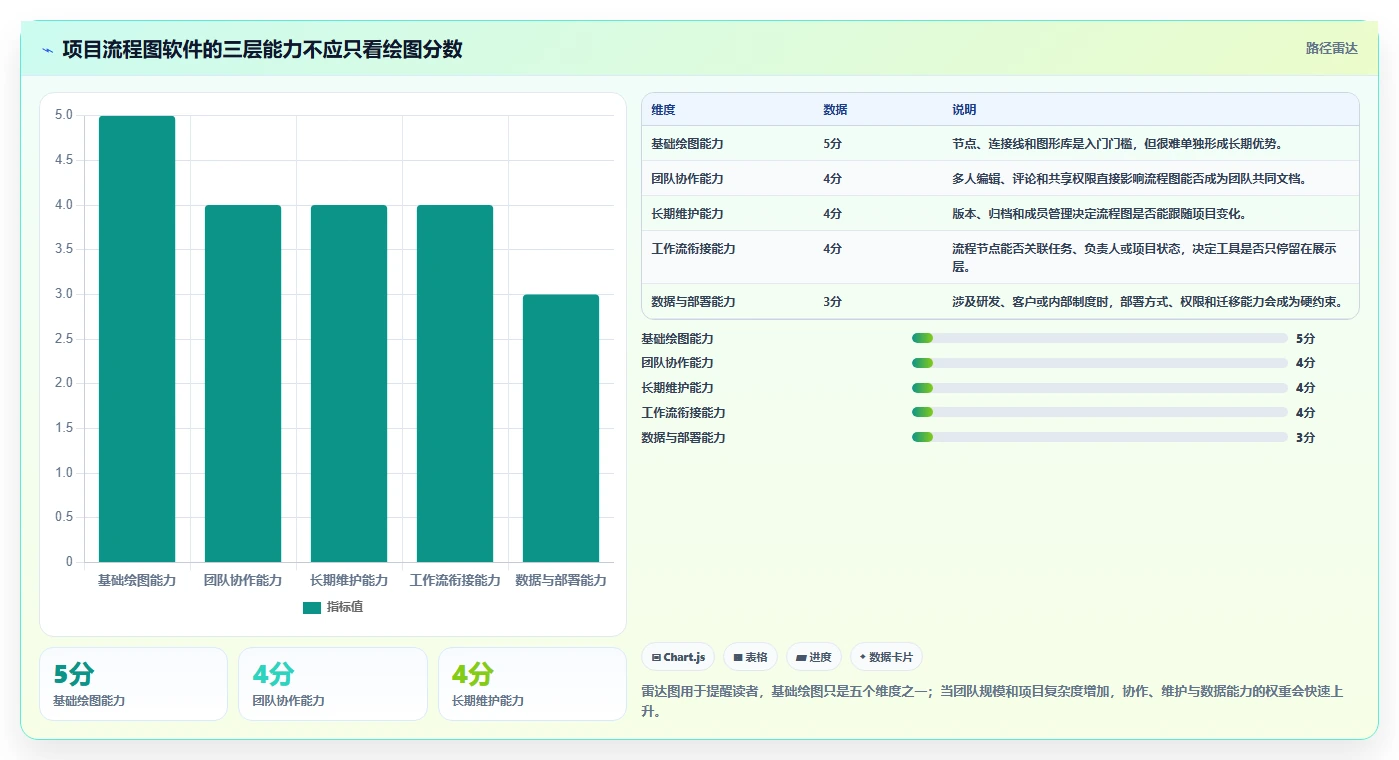Screen dimensions: 1399x760
Task: Click description starting 流程节点能否关联任务
Action: (1144, 258)
